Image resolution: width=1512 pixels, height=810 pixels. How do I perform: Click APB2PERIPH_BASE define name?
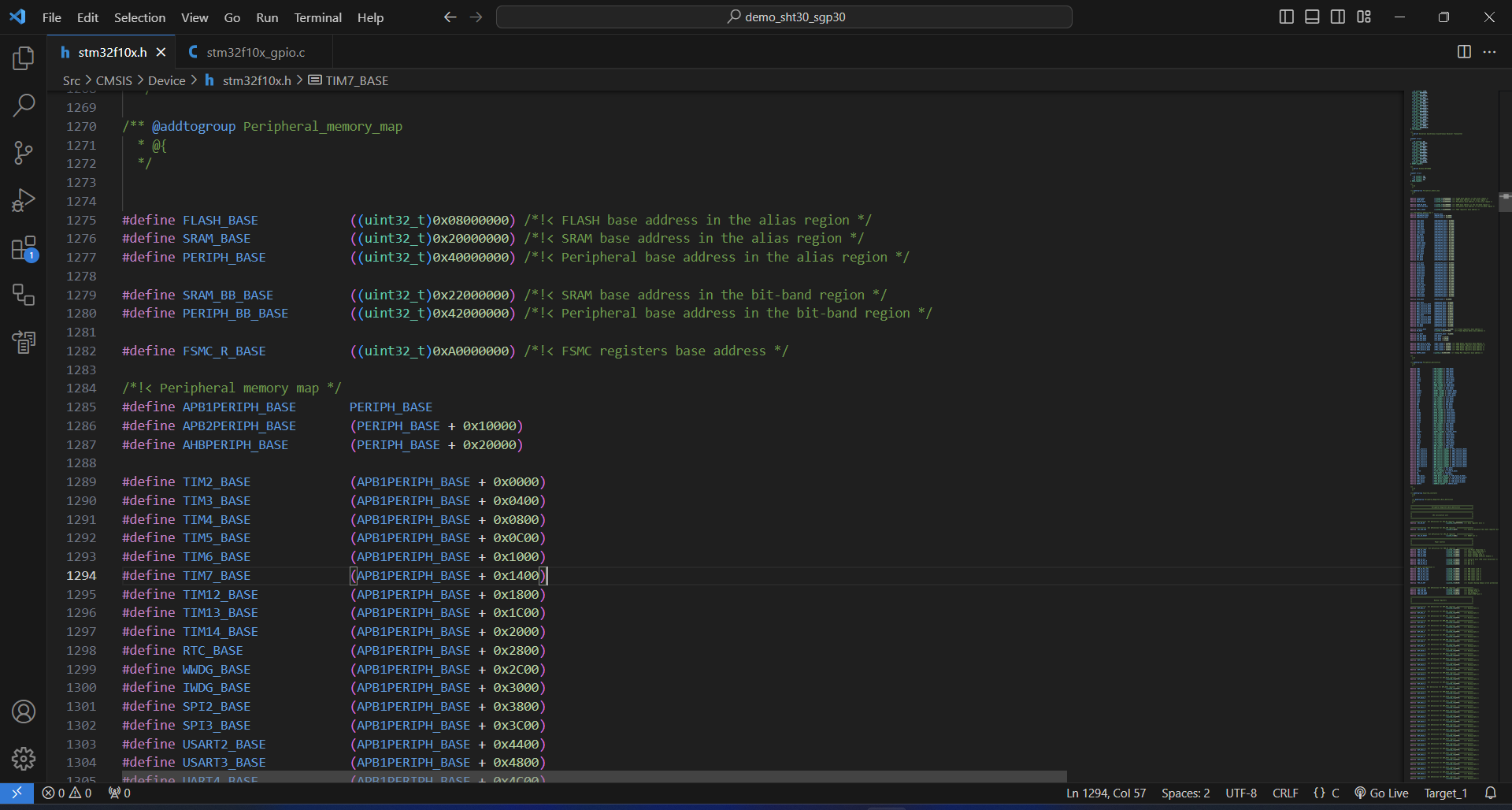(239, 425)
